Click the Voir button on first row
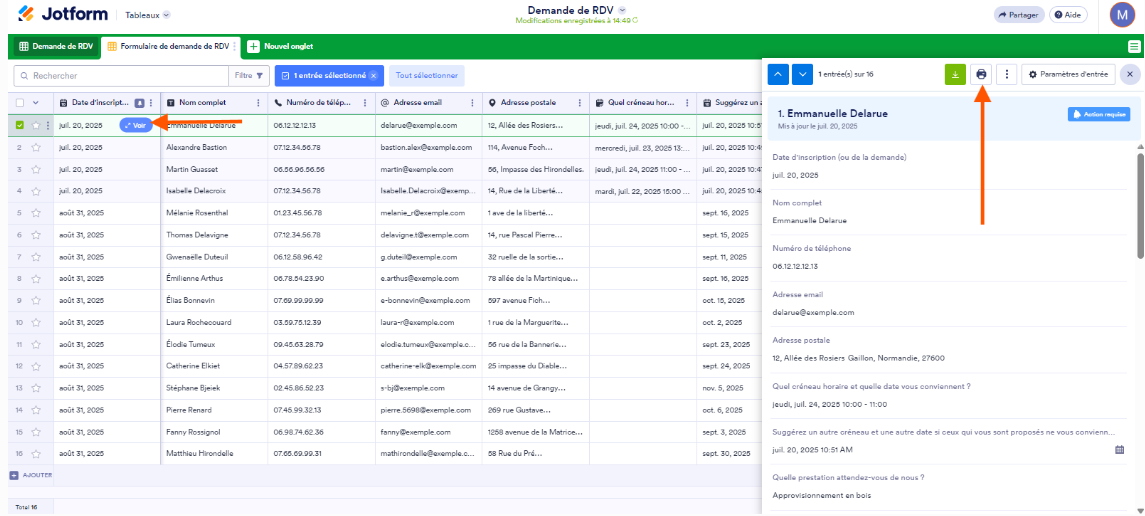This screenshot has width=1145, height=516. tap(135, 126)
